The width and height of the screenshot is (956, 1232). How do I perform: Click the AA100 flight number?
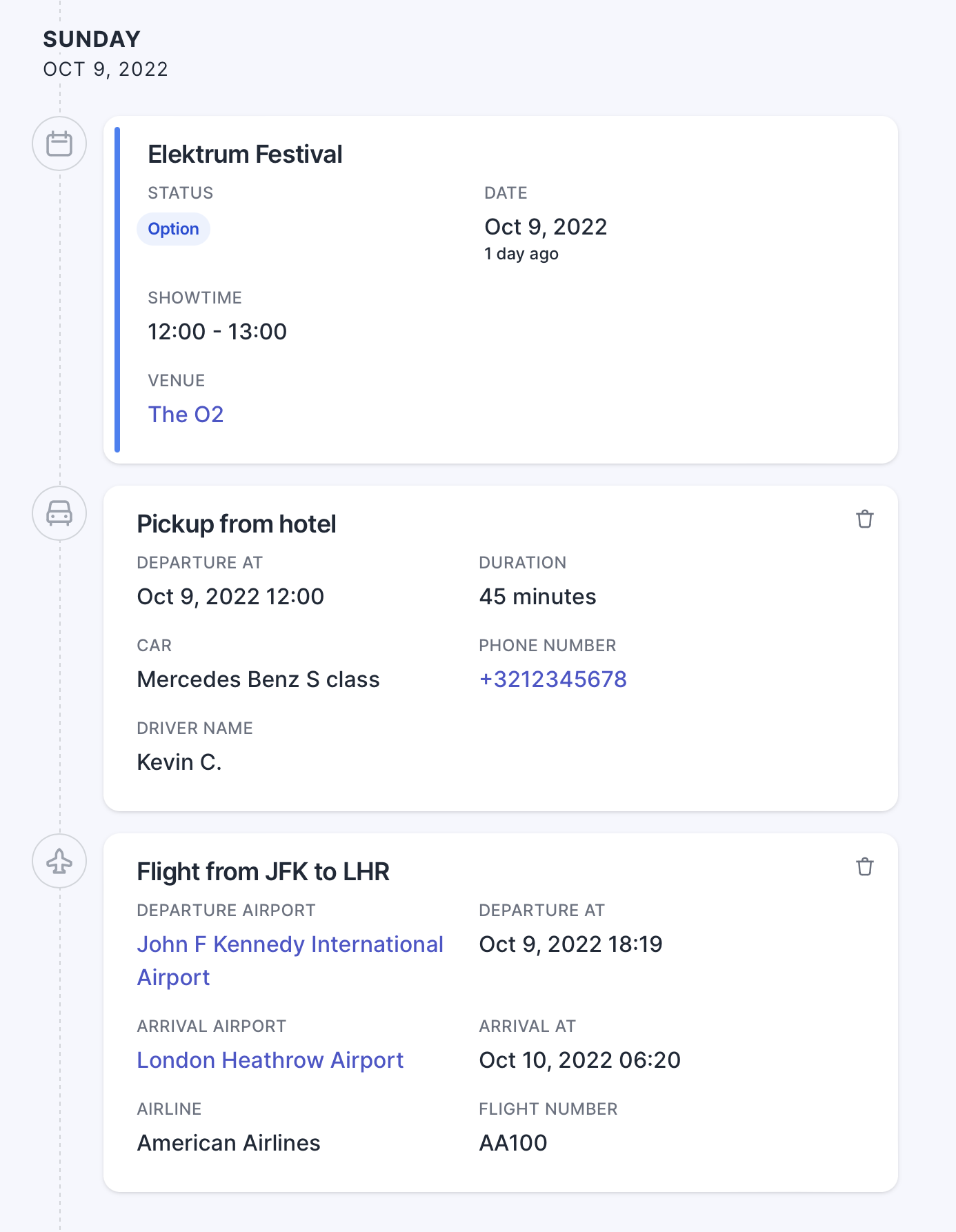pos(513,1143)
